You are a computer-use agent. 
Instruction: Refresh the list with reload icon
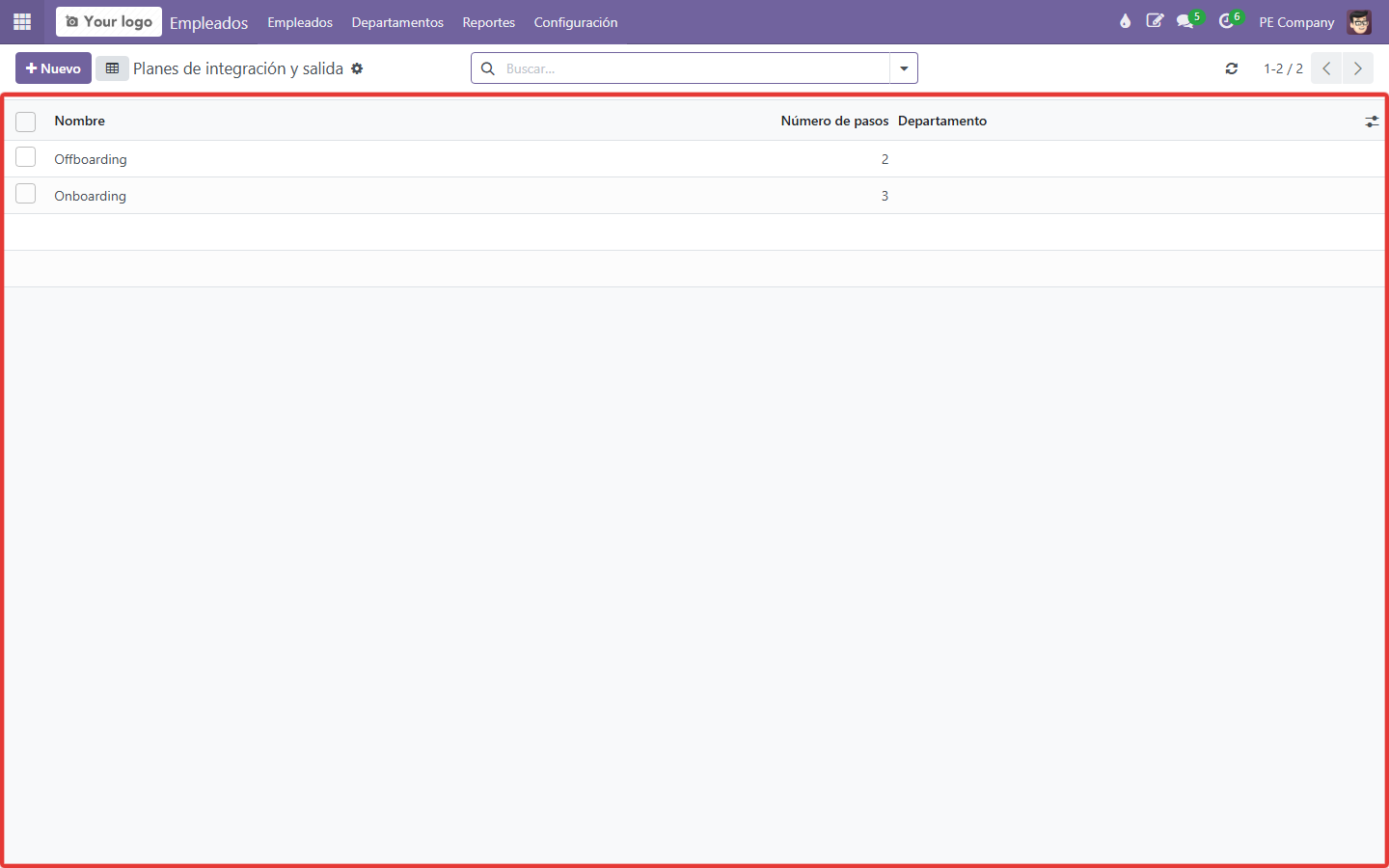(1232, 68)
